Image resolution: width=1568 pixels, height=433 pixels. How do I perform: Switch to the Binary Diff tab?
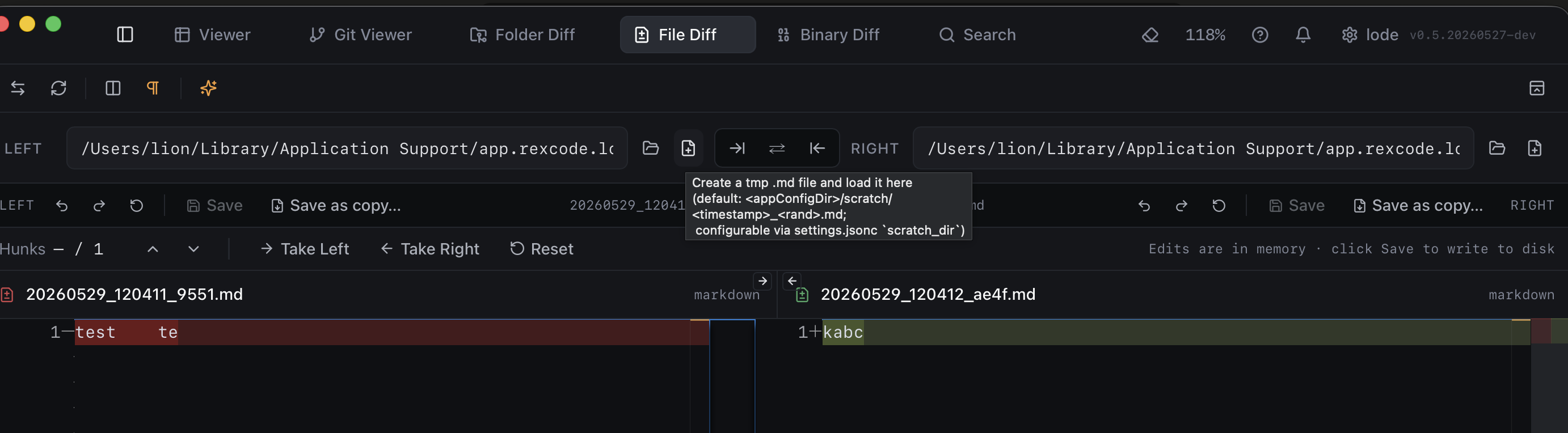[x=828, y=35]
